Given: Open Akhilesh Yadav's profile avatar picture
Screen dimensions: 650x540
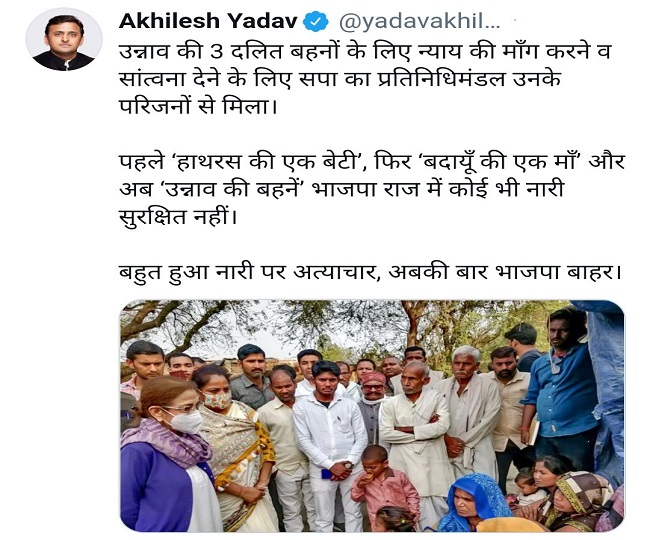Looking at the screenshot, I should [x=64, y=39].
